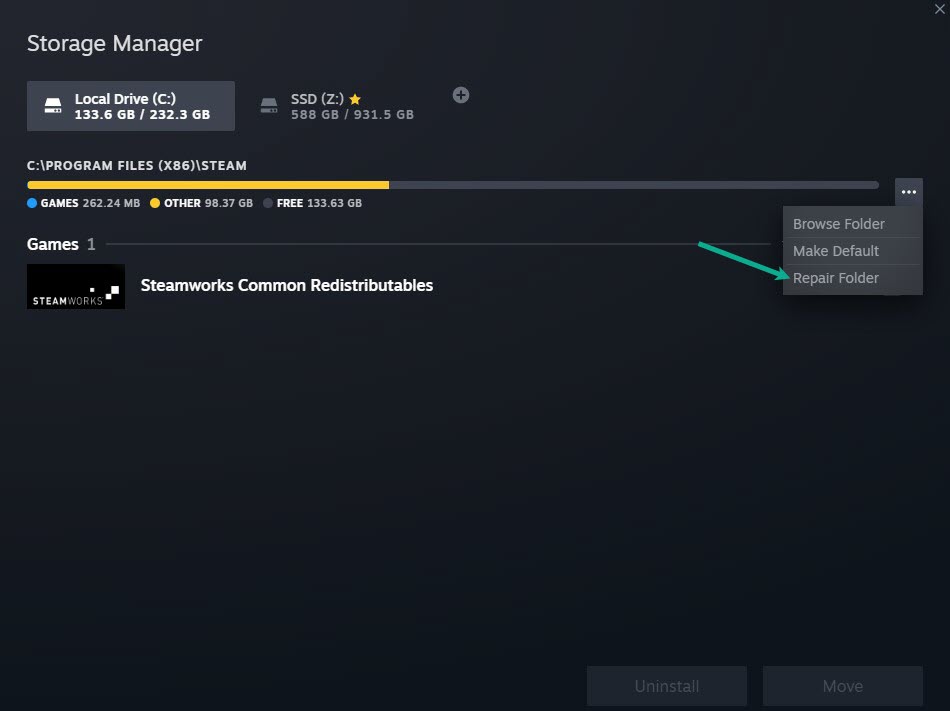Click the GAMES 262.24 MB label

pyautogui.click(x=90, y=203)
